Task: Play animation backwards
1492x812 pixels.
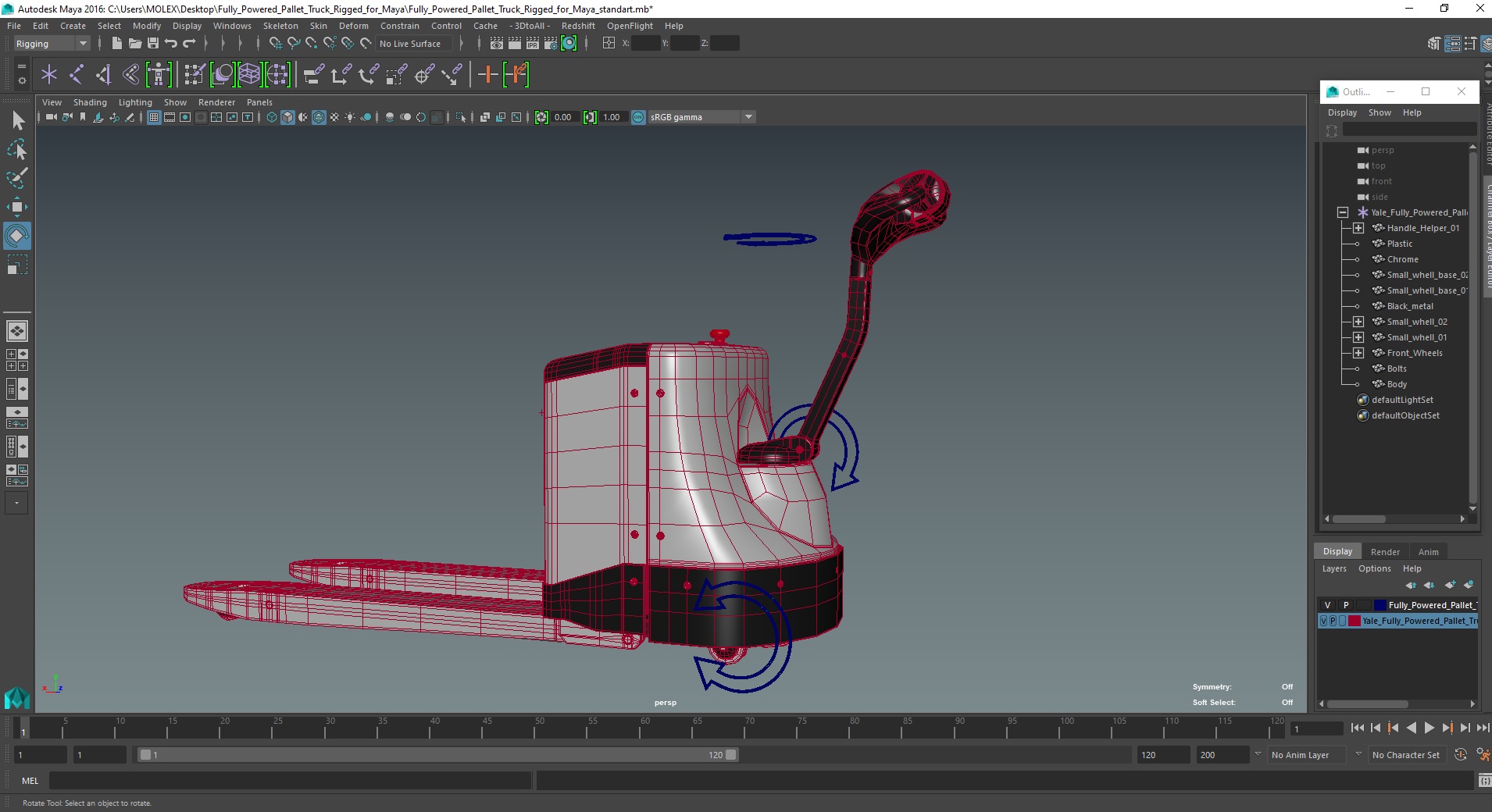Action: (x=1411, y=728)
